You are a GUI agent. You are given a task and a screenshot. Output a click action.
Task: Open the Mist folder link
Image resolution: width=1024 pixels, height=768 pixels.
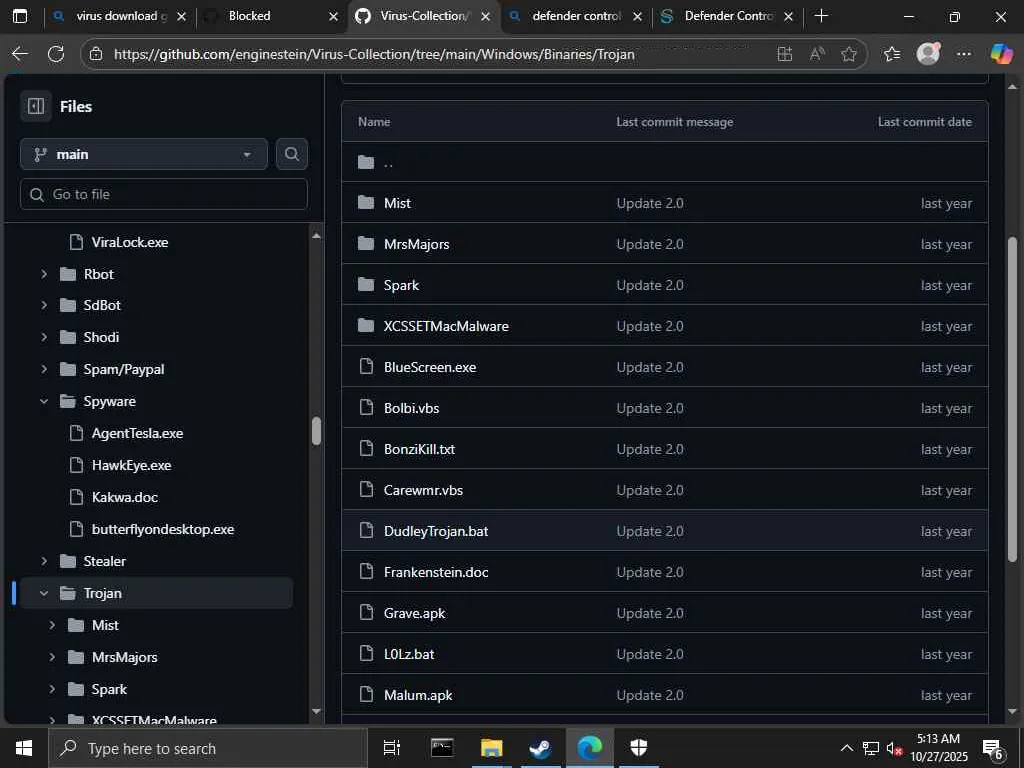coord(397,203)
